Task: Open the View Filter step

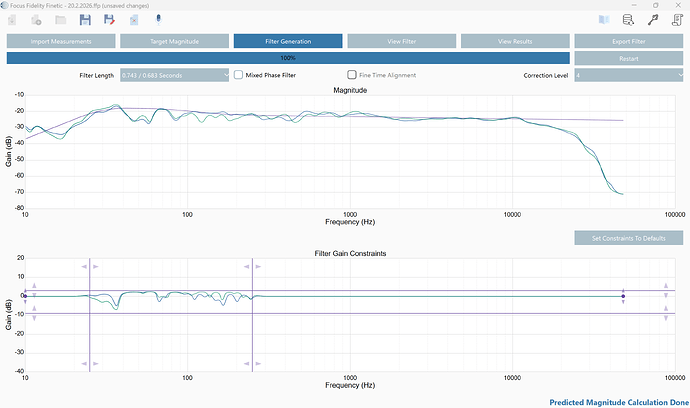Action: pos(401,41)
